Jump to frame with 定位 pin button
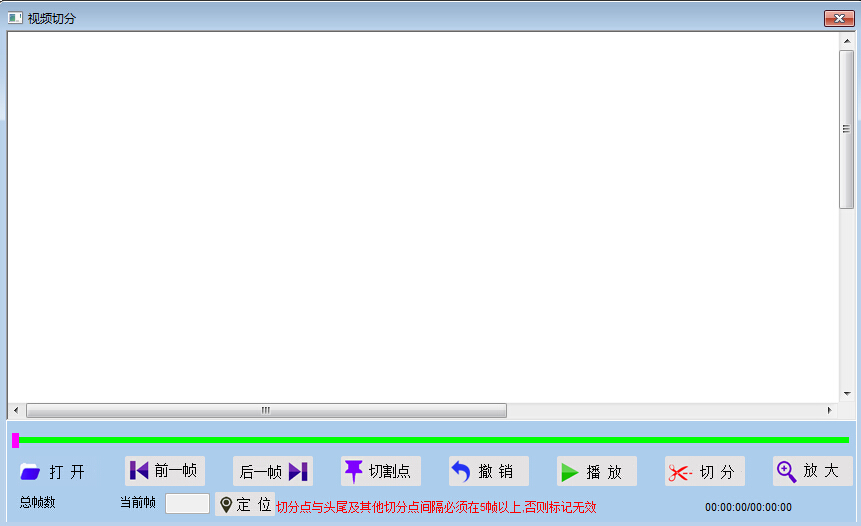 click(245, 504)
